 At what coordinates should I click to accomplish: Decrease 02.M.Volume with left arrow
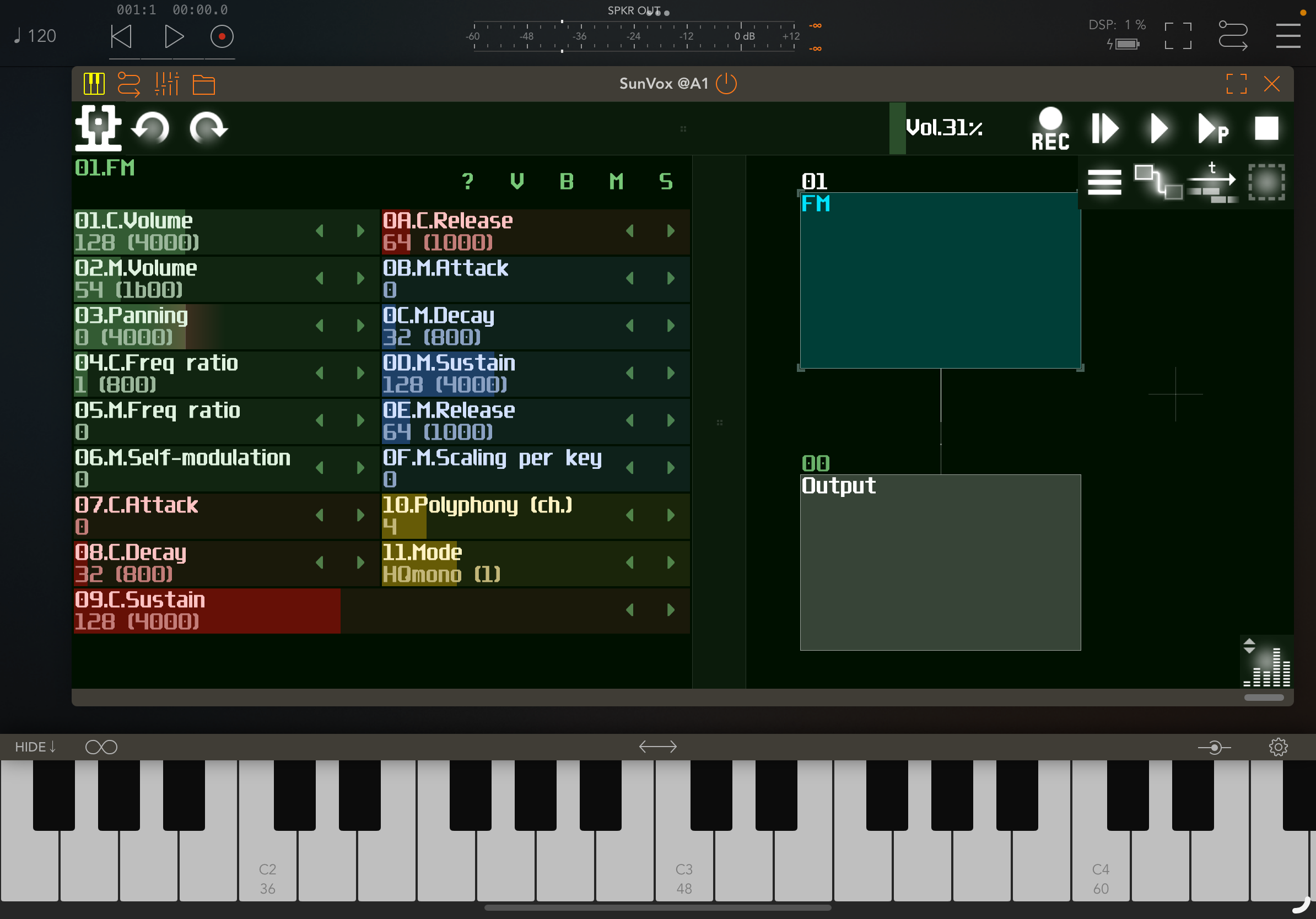pyautogui.click(x=320, y=278)
